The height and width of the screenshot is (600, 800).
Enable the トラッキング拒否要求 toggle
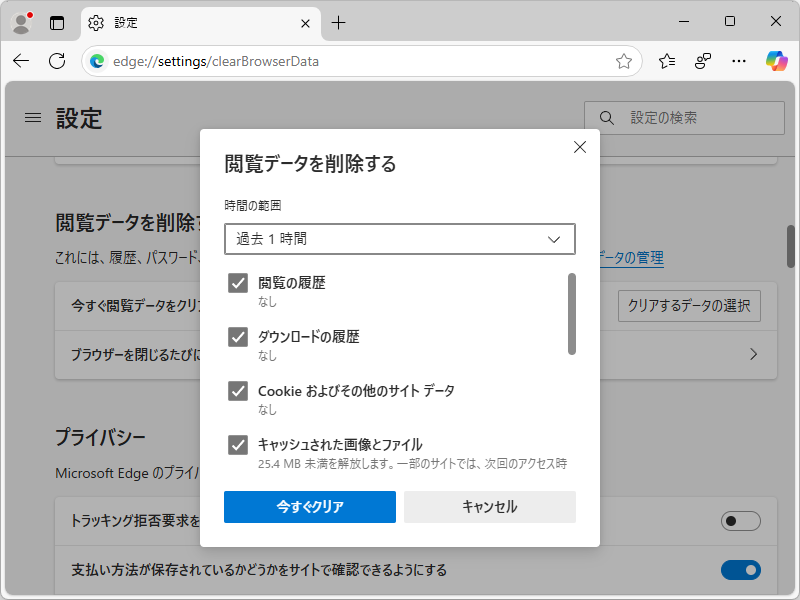tap(740, 521)
